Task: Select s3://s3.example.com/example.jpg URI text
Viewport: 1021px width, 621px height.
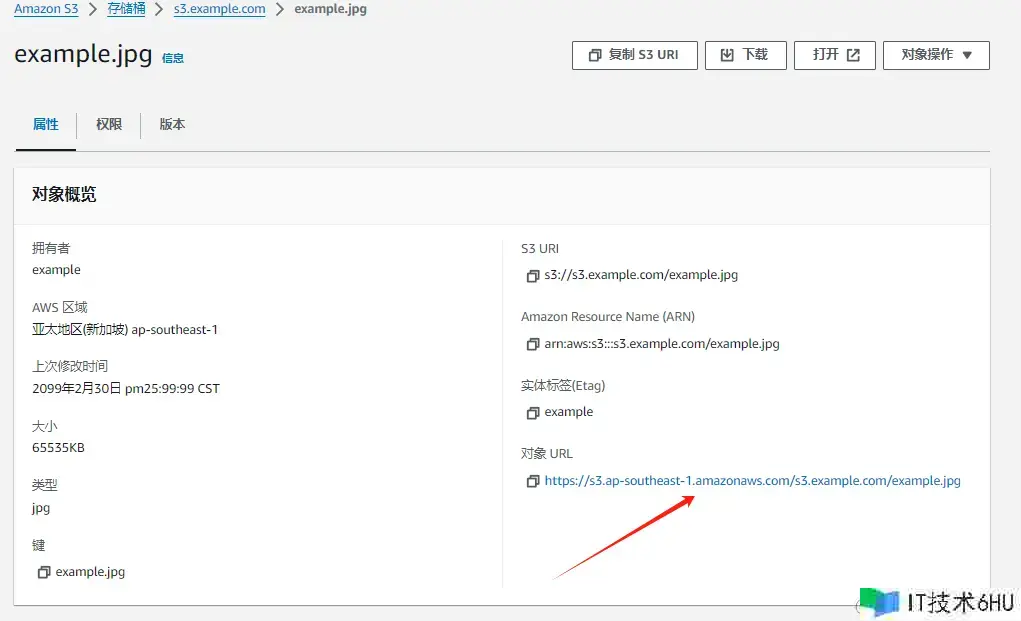Action: point(641,275)
